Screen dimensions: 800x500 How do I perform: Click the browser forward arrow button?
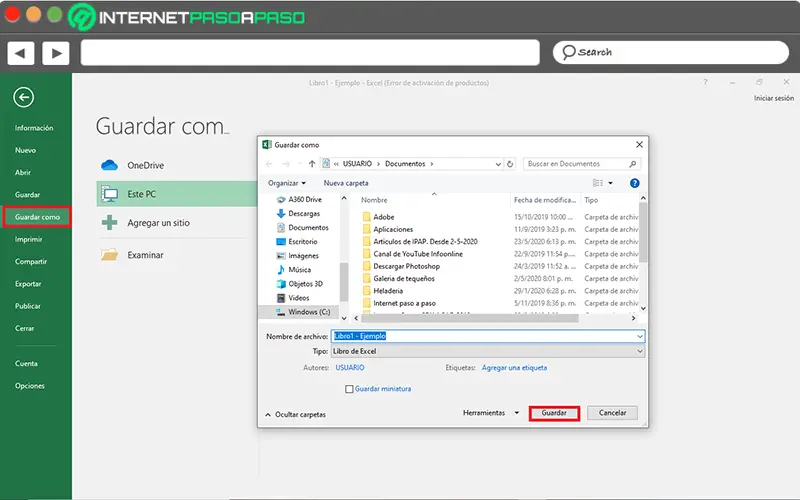[56, 53]
